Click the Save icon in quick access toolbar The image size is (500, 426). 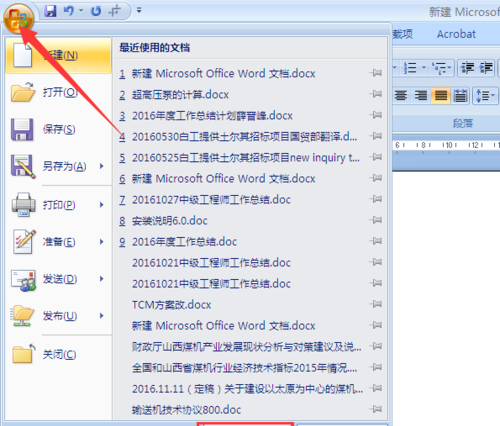click(50, 11)
